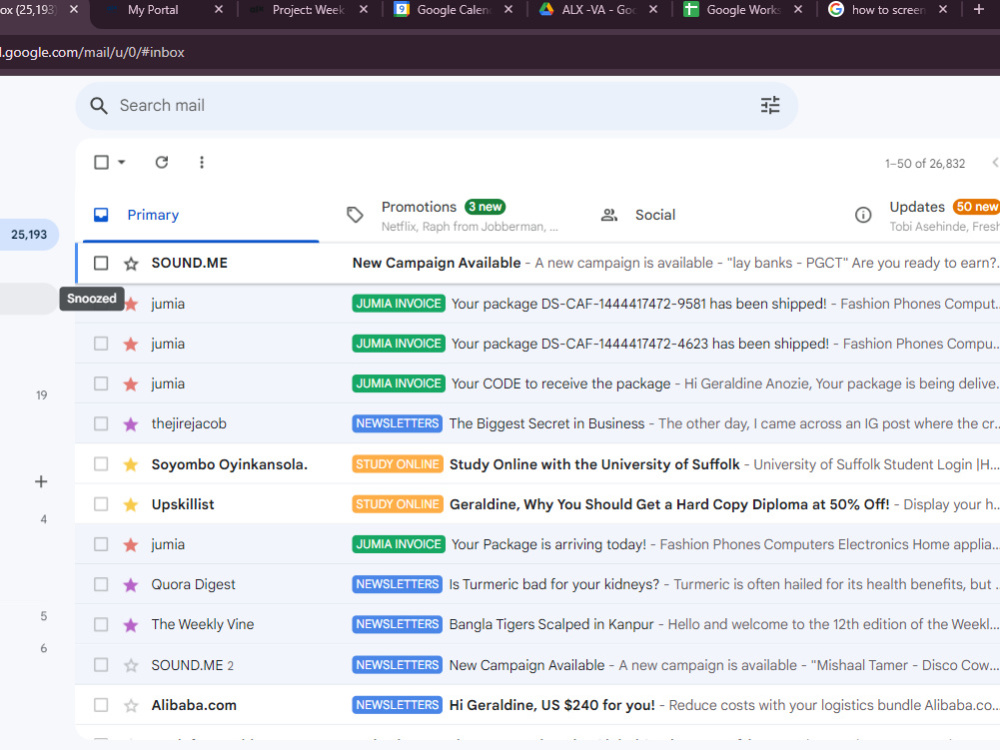The width and height of the screenshot is (1000, 750).
Task: Switch to the Google Works browser tab
Action: 743,10
